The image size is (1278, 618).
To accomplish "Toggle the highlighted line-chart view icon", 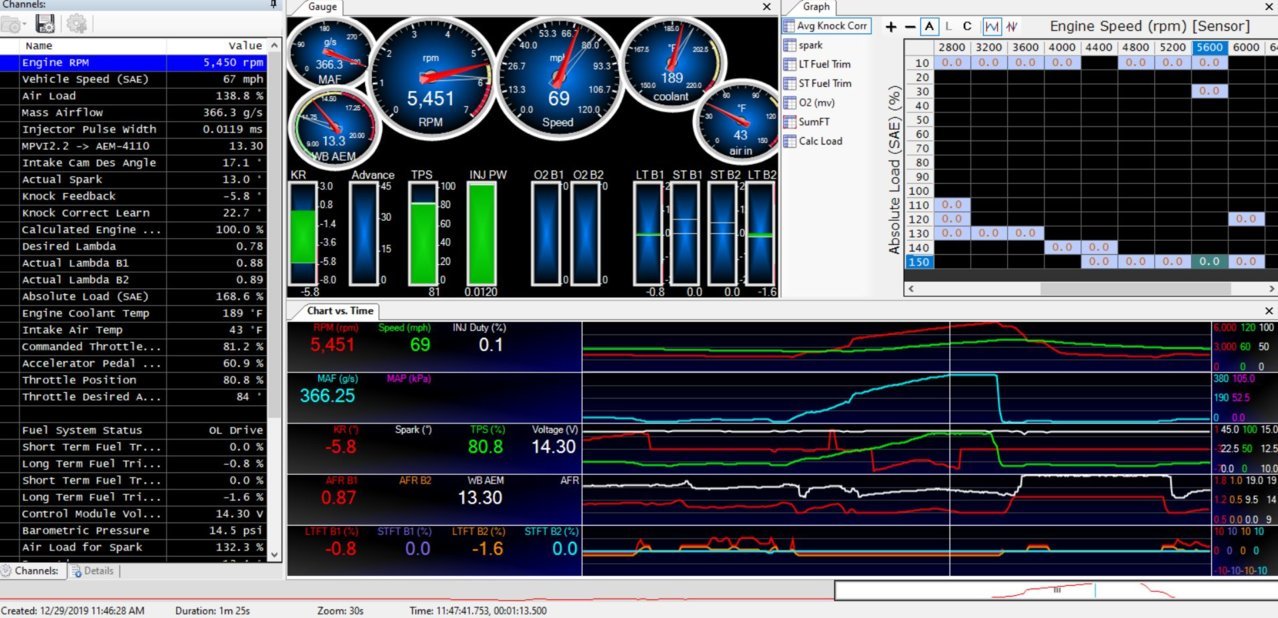I will click(992, 27).
